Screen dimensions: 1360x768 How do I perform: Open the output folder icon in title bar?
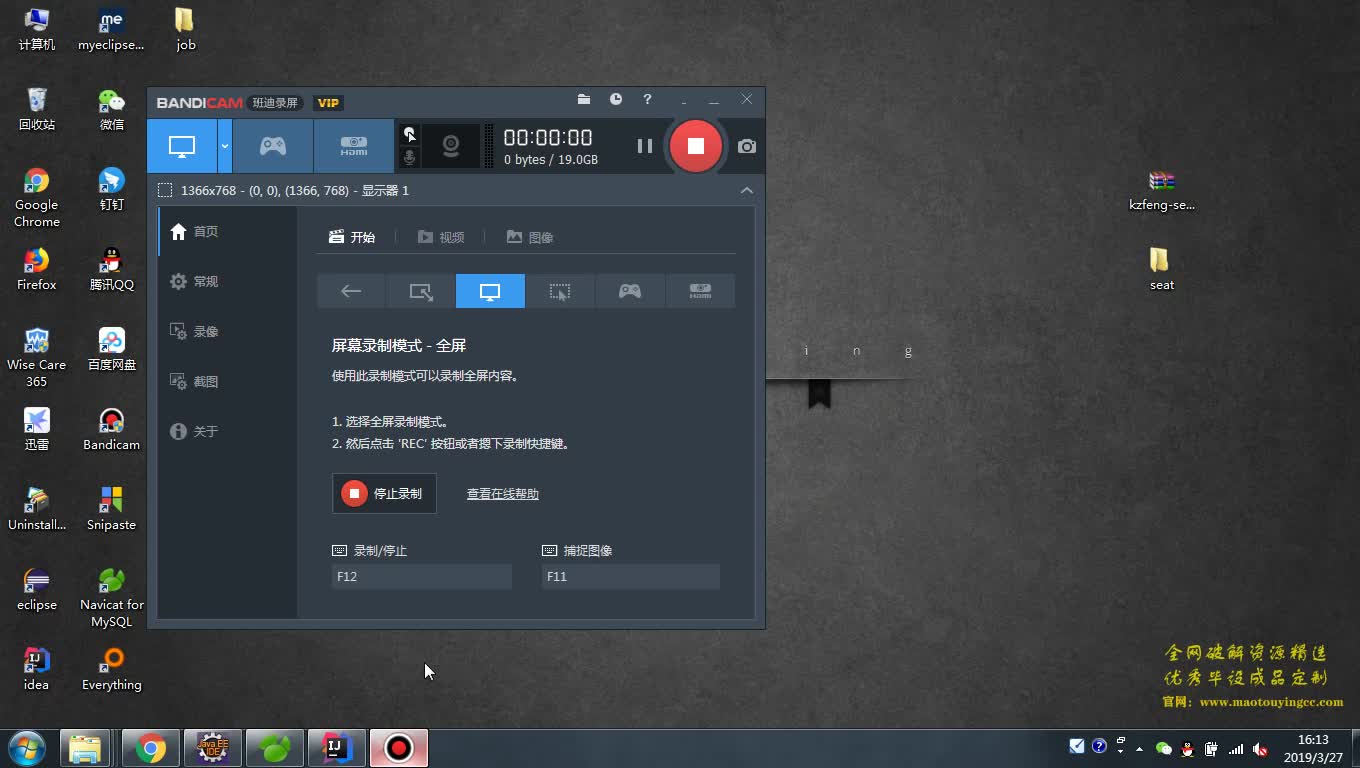point(584,99)
